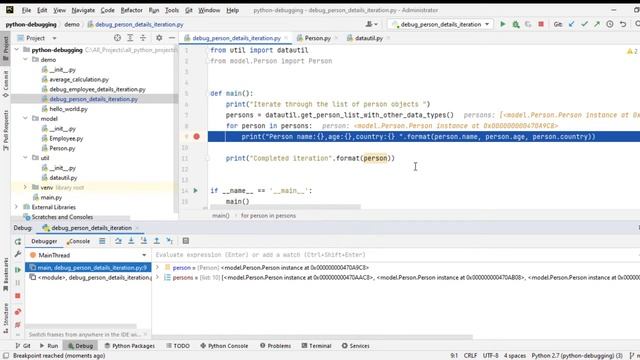Image resolution: width=640 pixels, height=360 pixels.
Task: Switch to Console tab in Debug panel
Action: [x=78, y=241]
